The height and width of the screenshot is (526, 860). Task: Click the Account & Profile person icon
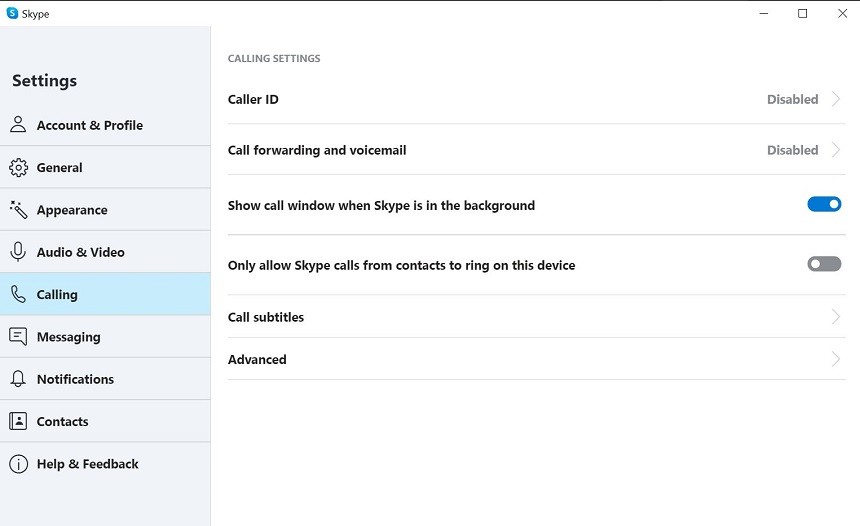(x=18, y=125)
